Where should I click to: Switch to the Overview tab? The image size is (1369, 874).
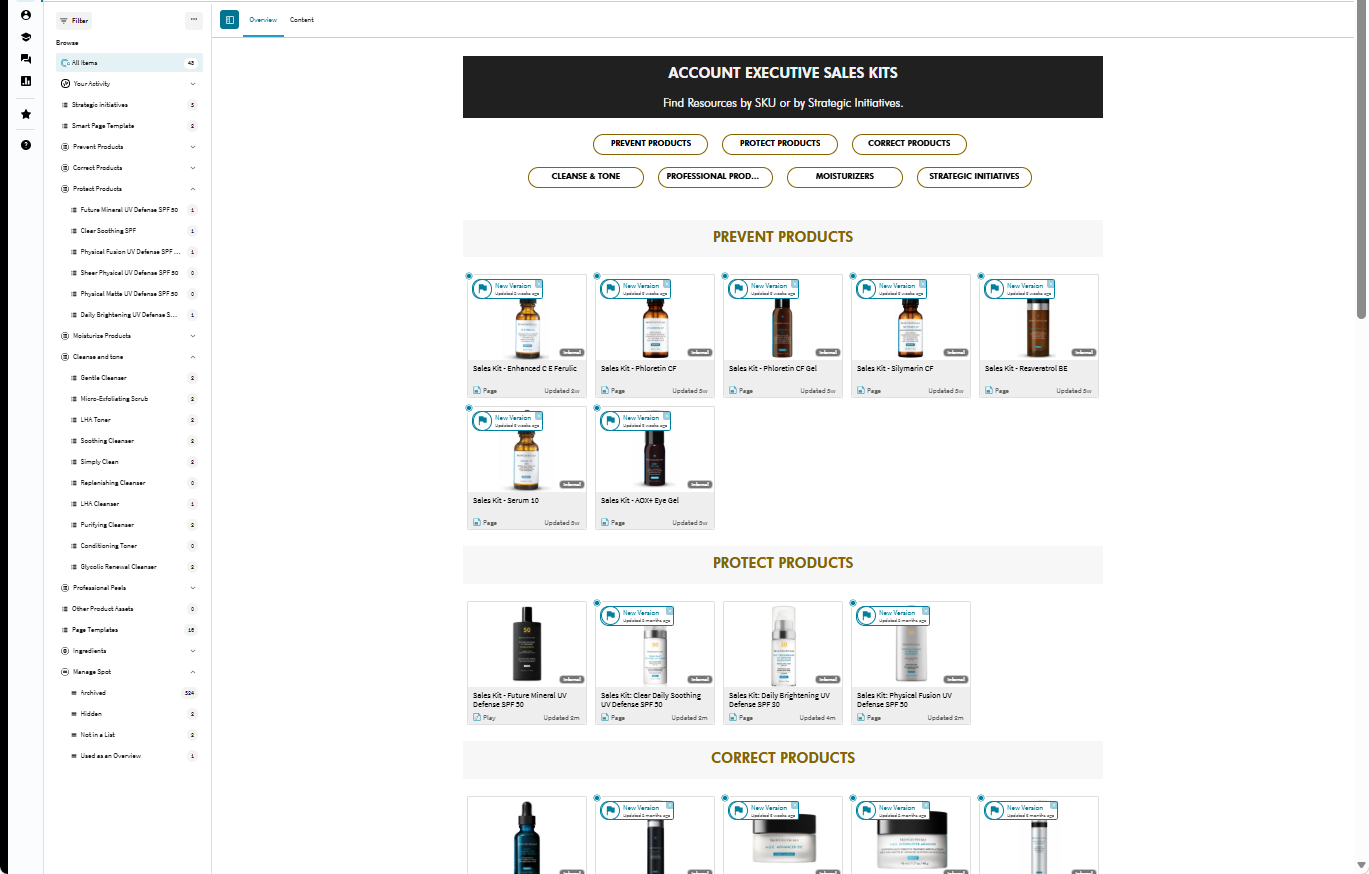(x=264, y=20)
